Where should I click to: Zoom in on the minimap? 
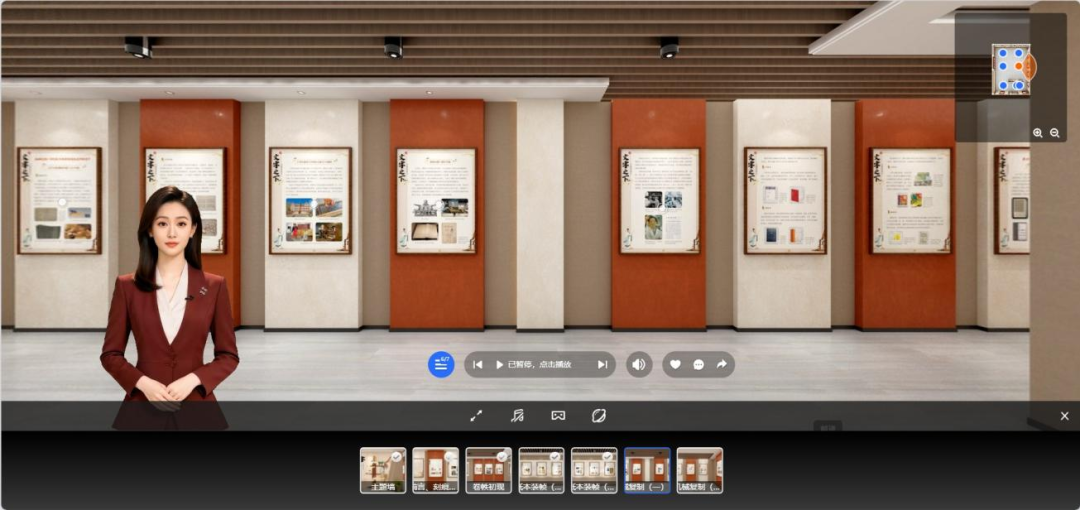1037,133
